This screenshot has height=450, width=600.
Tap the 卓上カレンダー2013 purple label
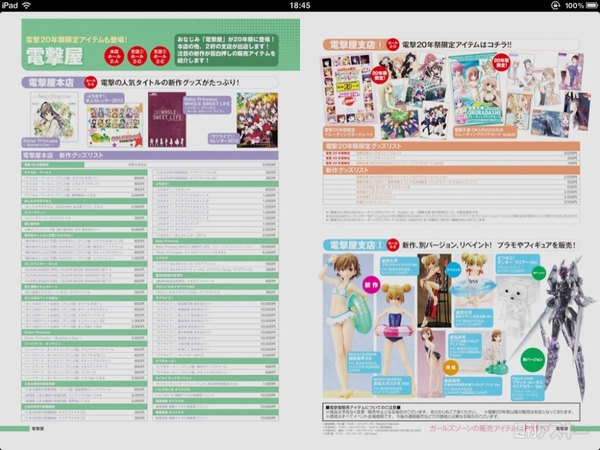104,98
